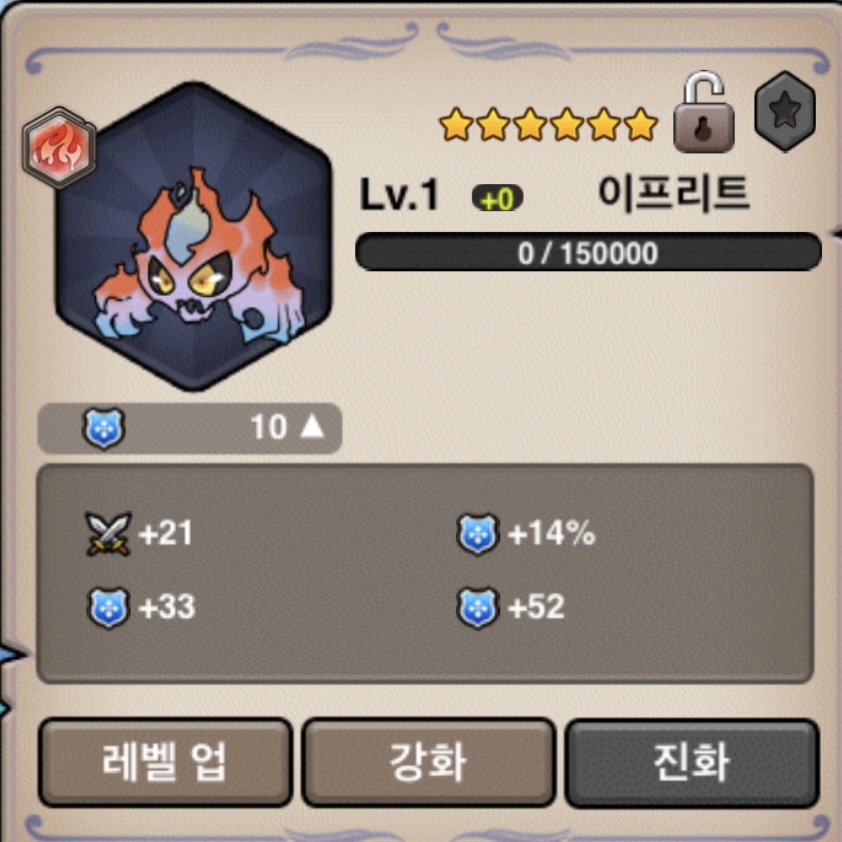The width and height of the screenshot is (842, 842).
Task: Tap the shield icon beside +52
Action: click(x=477, y=607)
